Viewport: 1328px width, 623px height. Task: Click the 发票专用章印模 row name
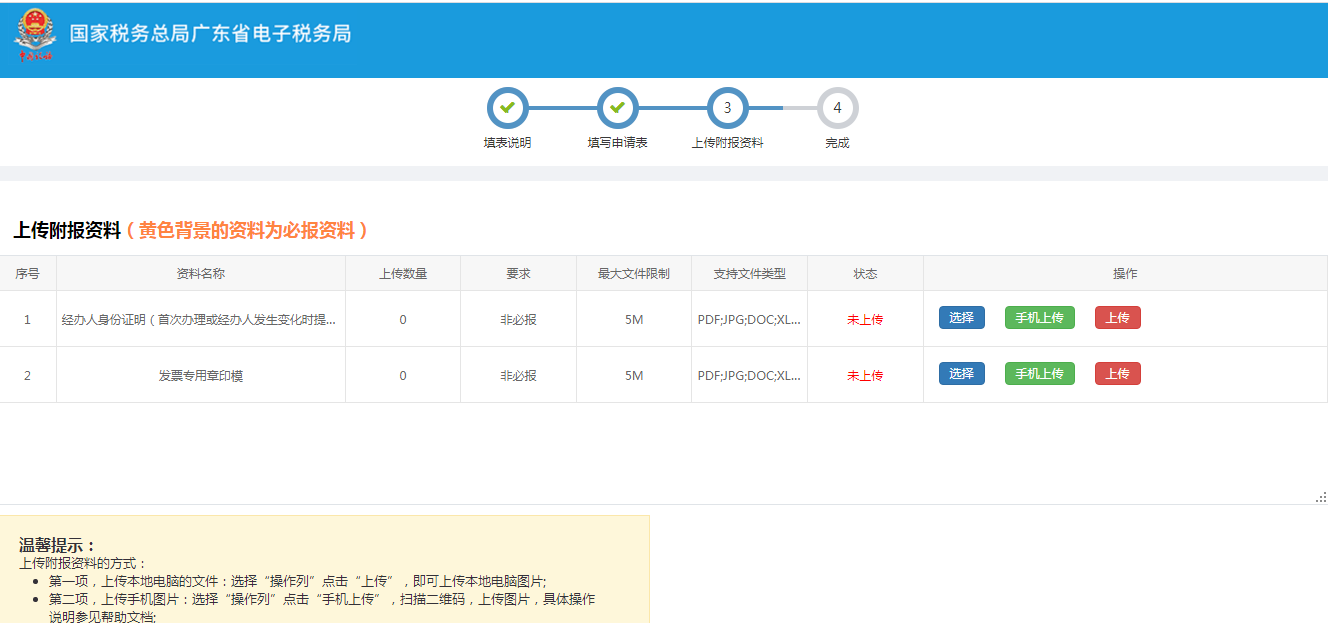pyautogui.click(x=200, y=373)
